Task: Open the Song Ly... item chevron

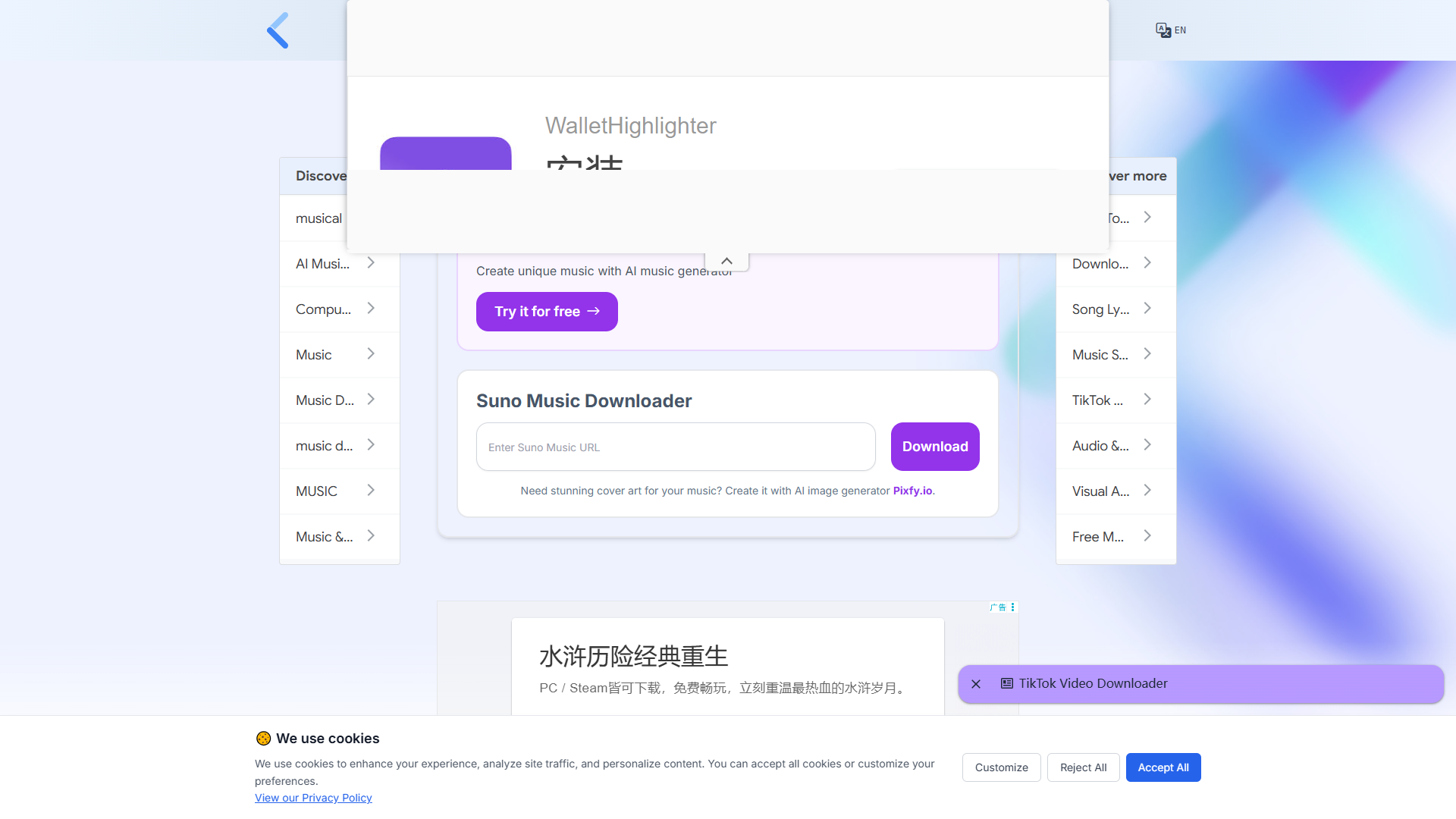Action: coord(1147,309)
